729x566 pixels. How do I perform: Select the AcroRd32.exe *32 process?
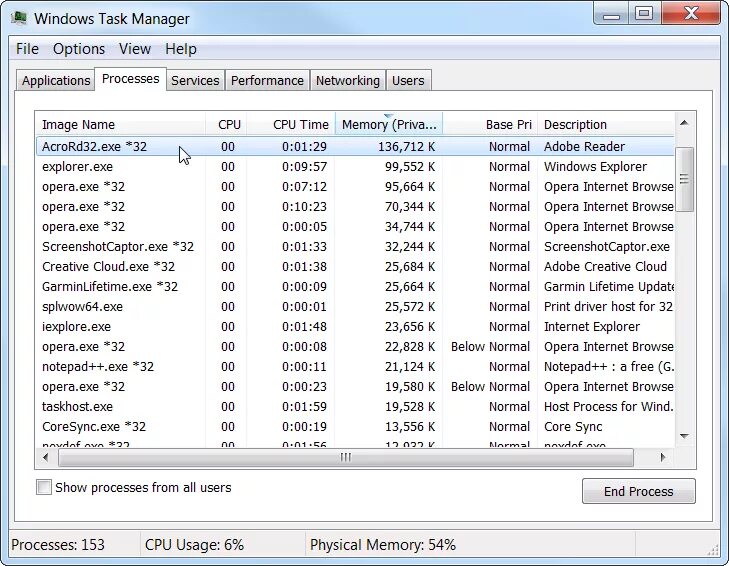pyautogui.click(x=355, y=146)
